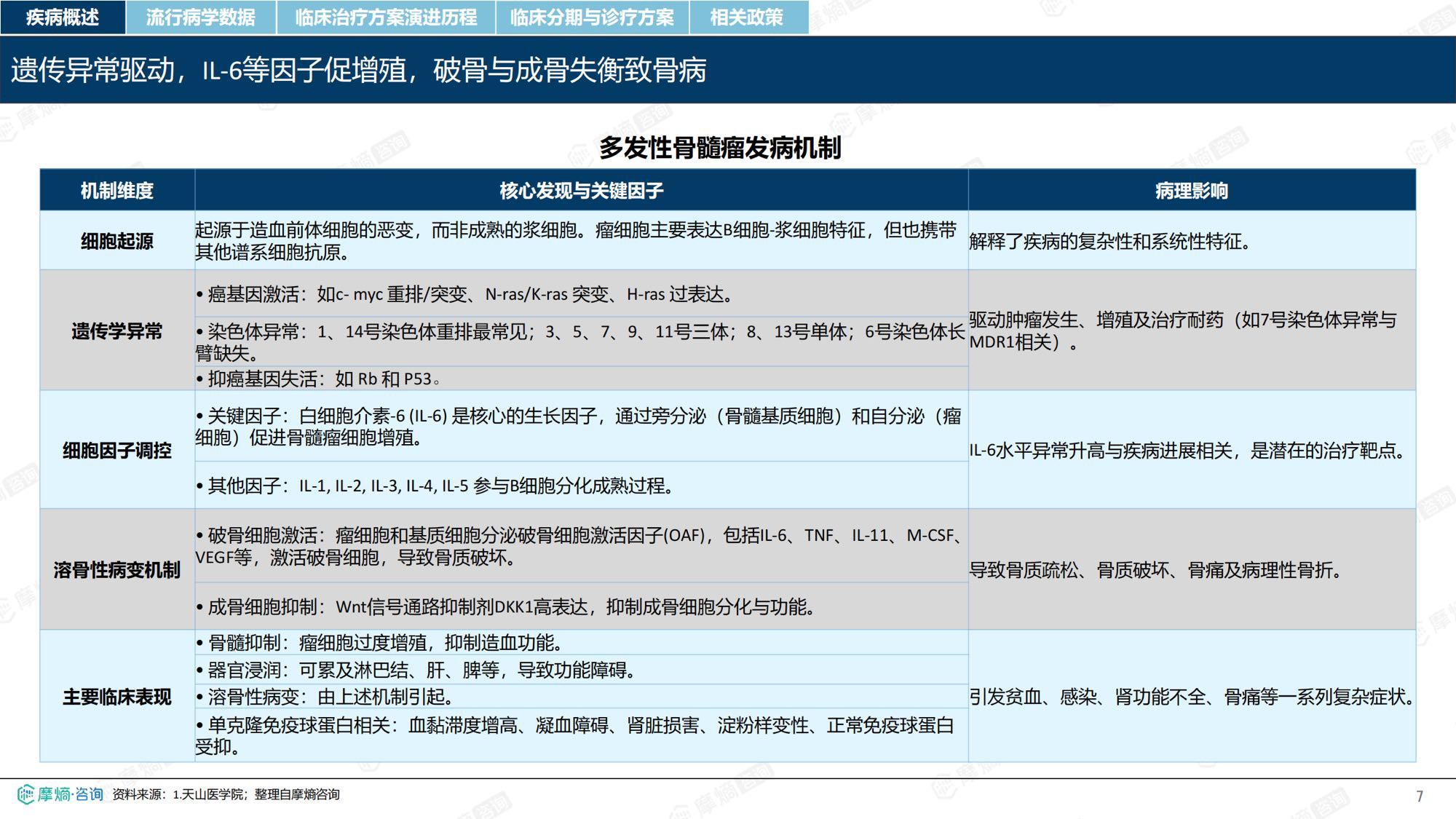The height and width of the screenshot is (819, 1456).
Task: Select the 细胞因子调控 row label
Action: coord(117,451)
